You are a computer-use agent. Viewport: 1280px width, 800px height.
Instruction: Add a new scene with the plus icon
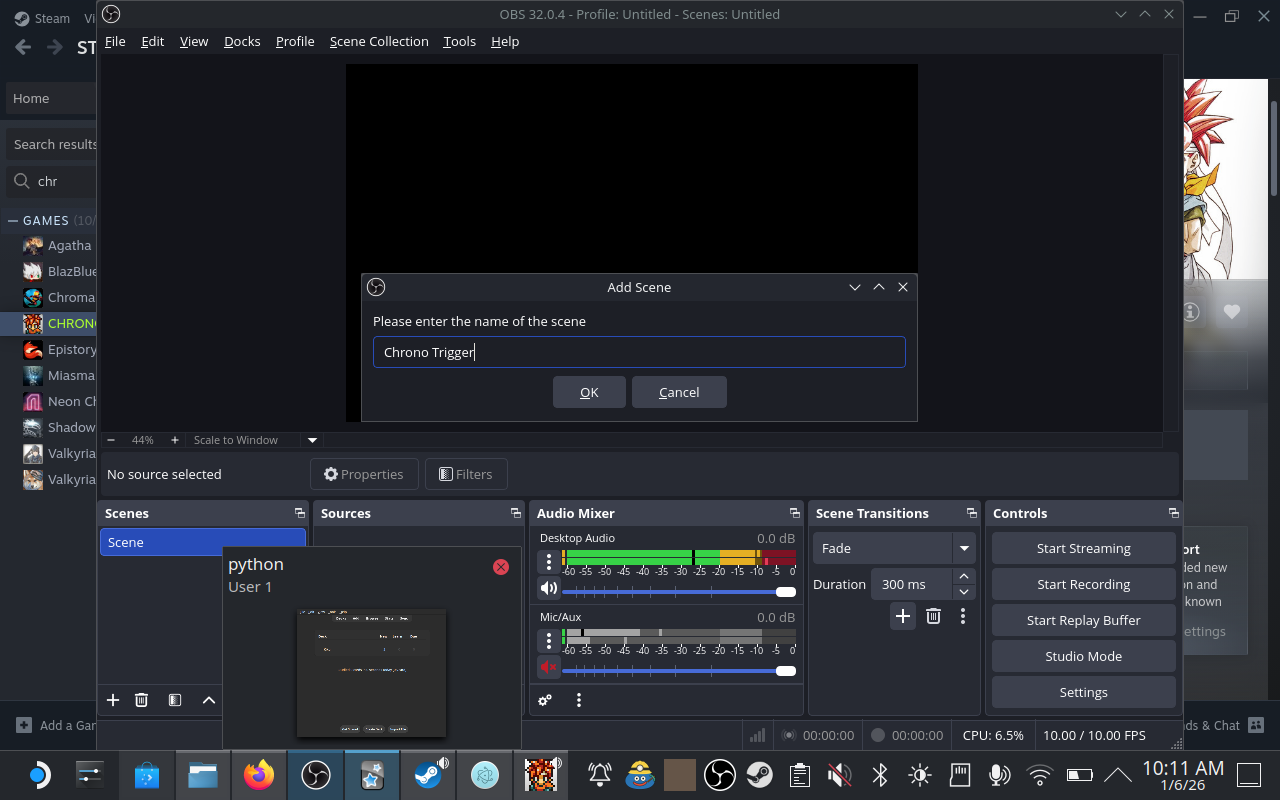[112, 700]
